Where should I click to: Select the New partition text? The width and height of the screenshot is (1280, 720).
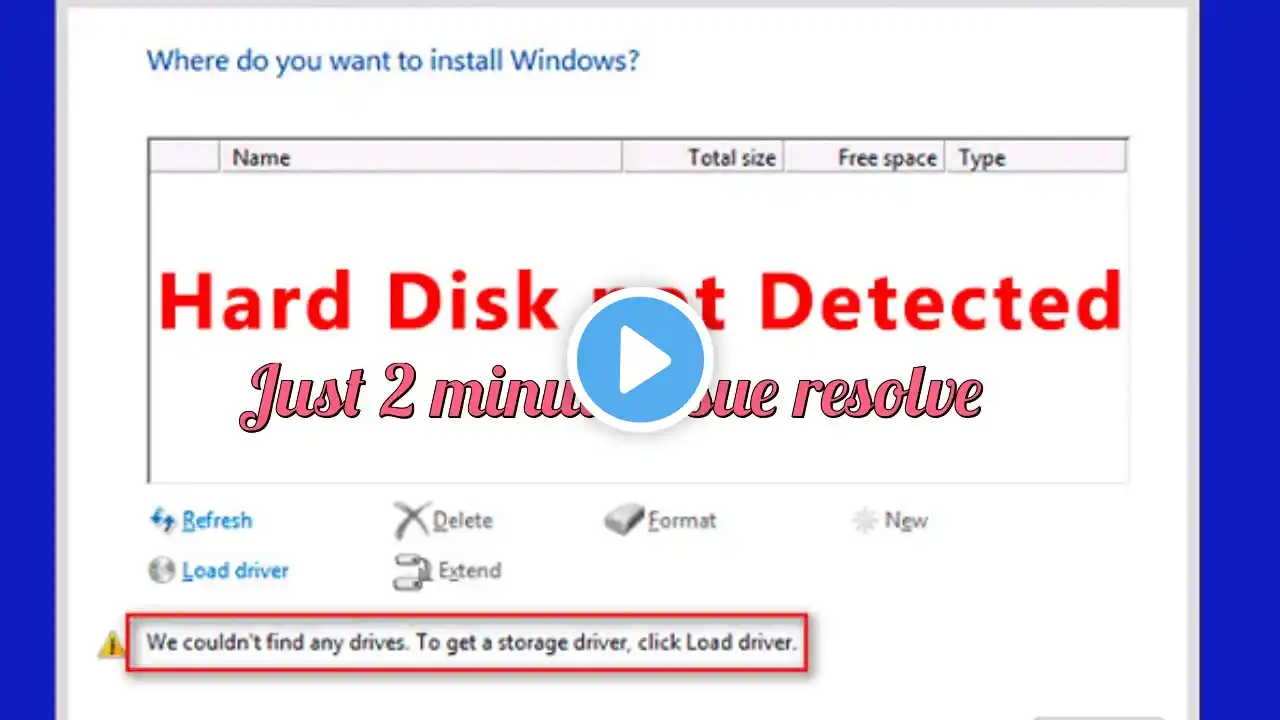pos(906,521)
